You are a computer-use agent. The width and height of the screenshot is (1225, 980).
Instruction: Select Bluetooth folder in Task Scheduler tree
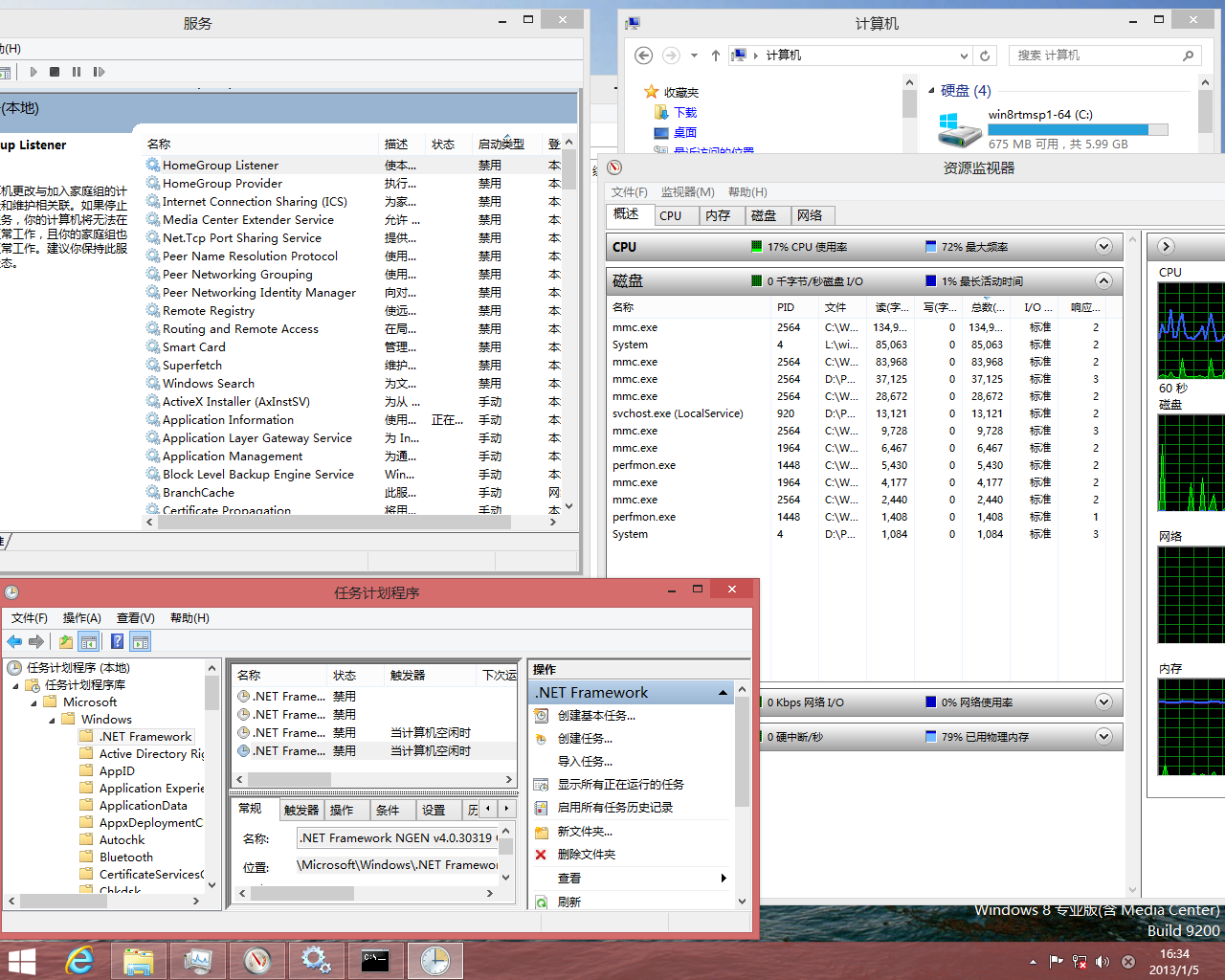coord(125,857)
